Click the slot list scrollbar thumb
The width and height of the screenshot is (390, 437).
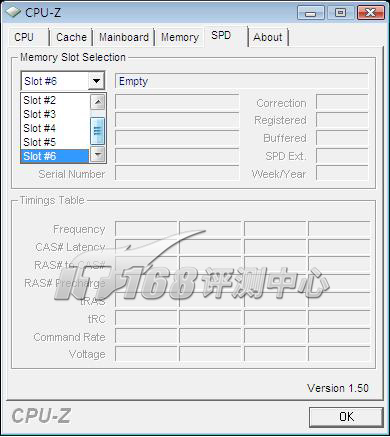coord(98,131)
